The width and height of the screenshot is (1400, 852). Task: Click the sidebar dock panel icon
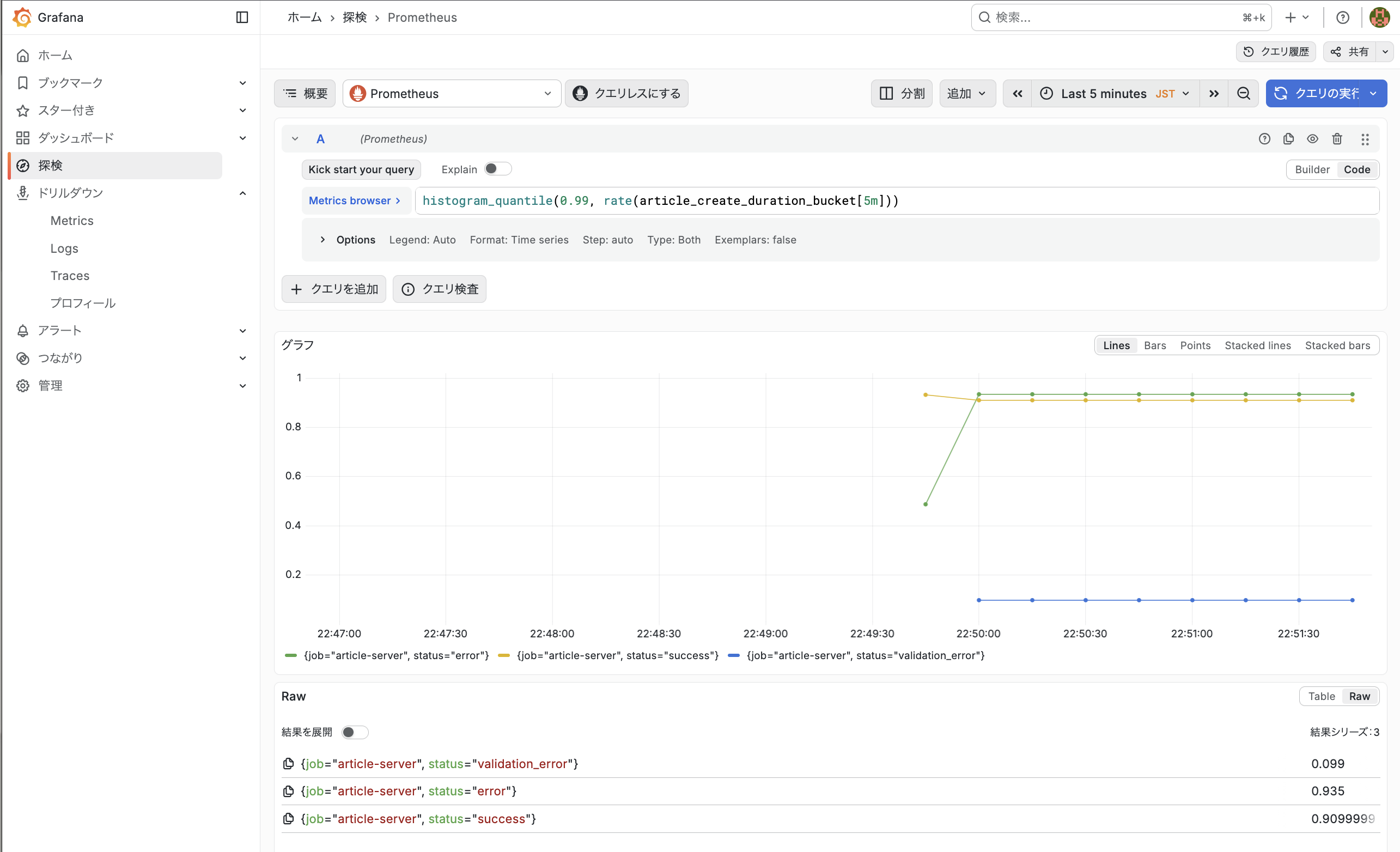click(242, 17)
